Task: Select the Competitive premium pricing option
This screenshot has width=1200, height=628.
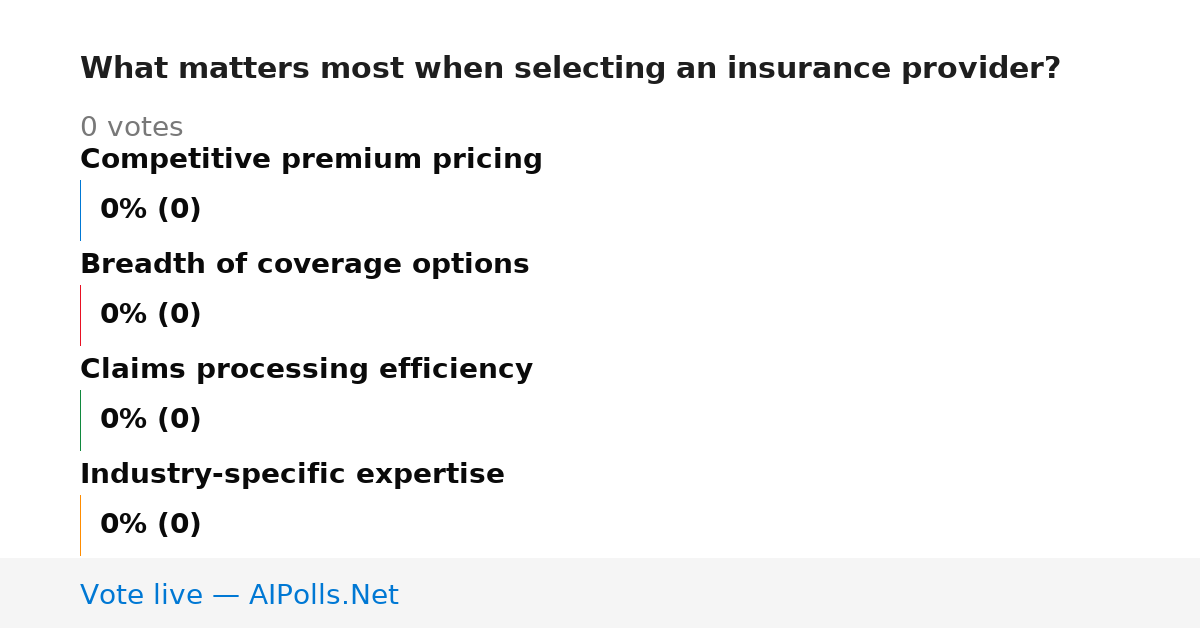Action: (311, 160)
